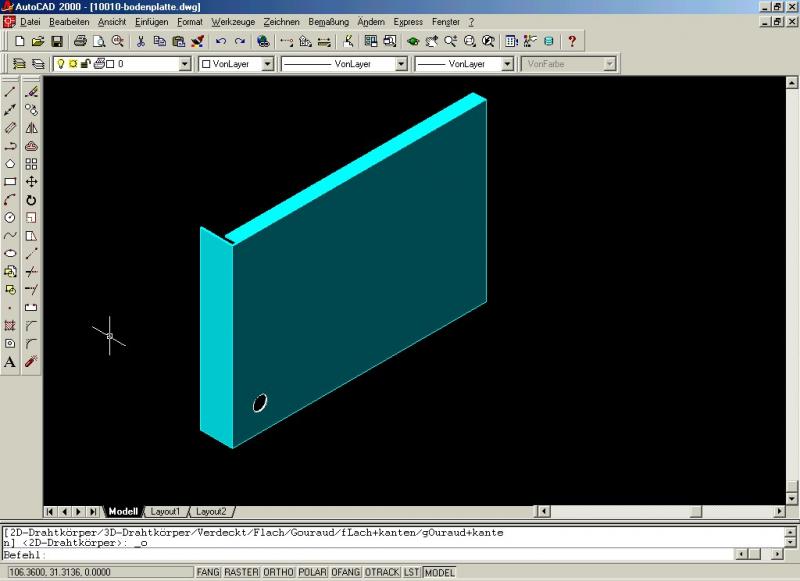Open the color control VonLayer dropdown
The width and height of the screenshot is (800, 581).
click(x=268, y=64)
